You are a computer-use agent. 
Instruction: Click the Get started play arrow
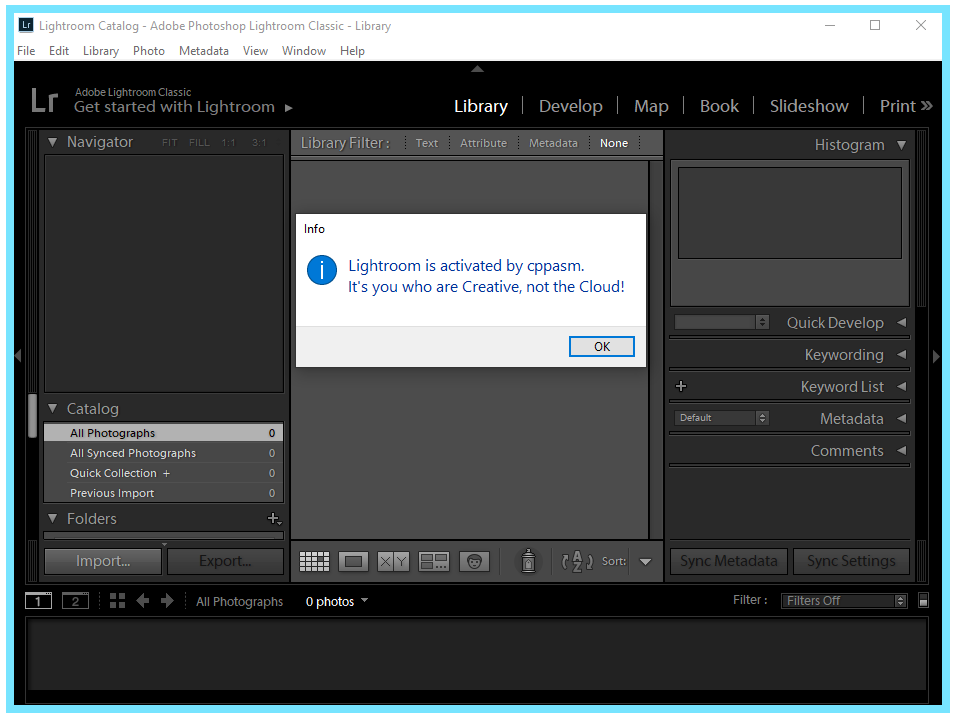289,108
